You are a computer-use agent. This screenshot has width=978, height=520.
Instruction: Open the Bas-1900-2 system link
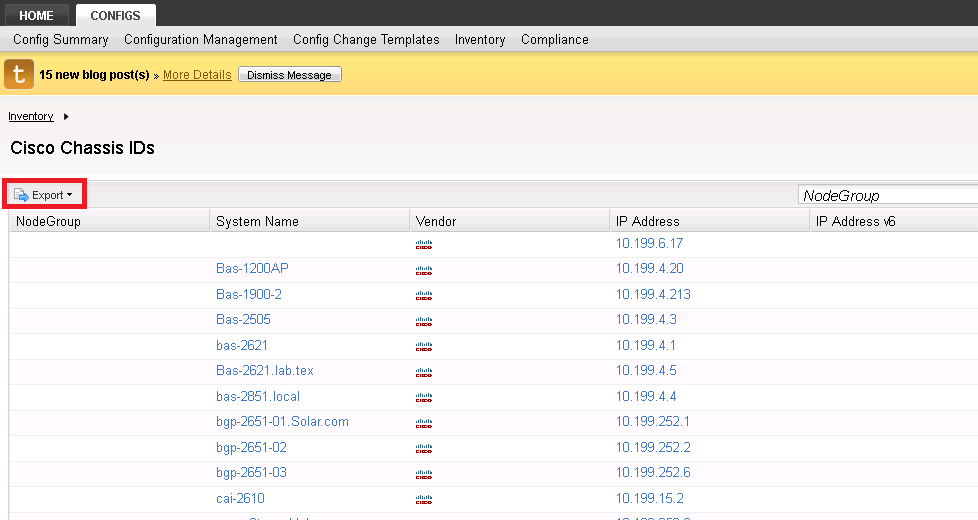pos(249,294)
